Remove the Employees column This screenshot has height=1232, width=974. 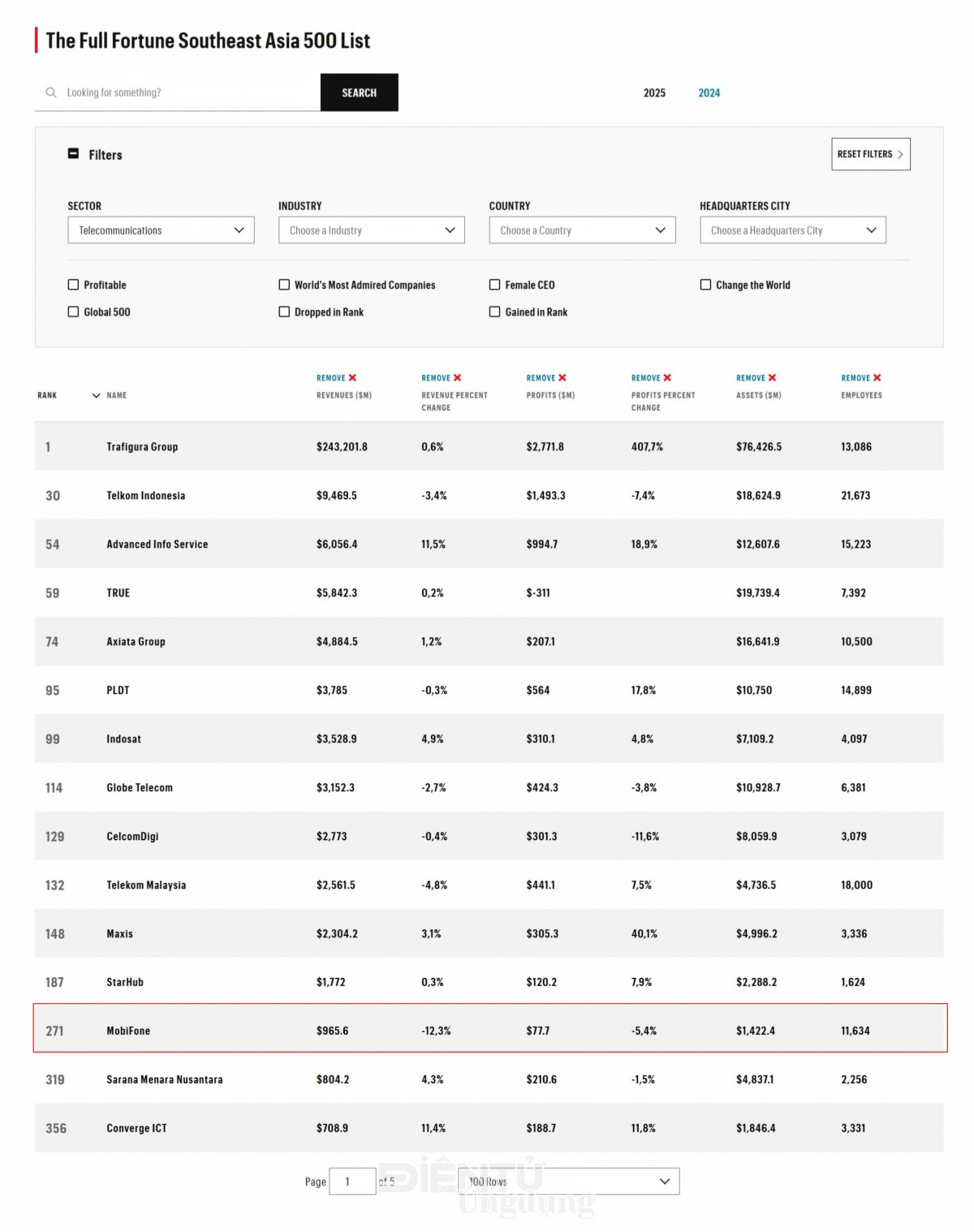877,378
